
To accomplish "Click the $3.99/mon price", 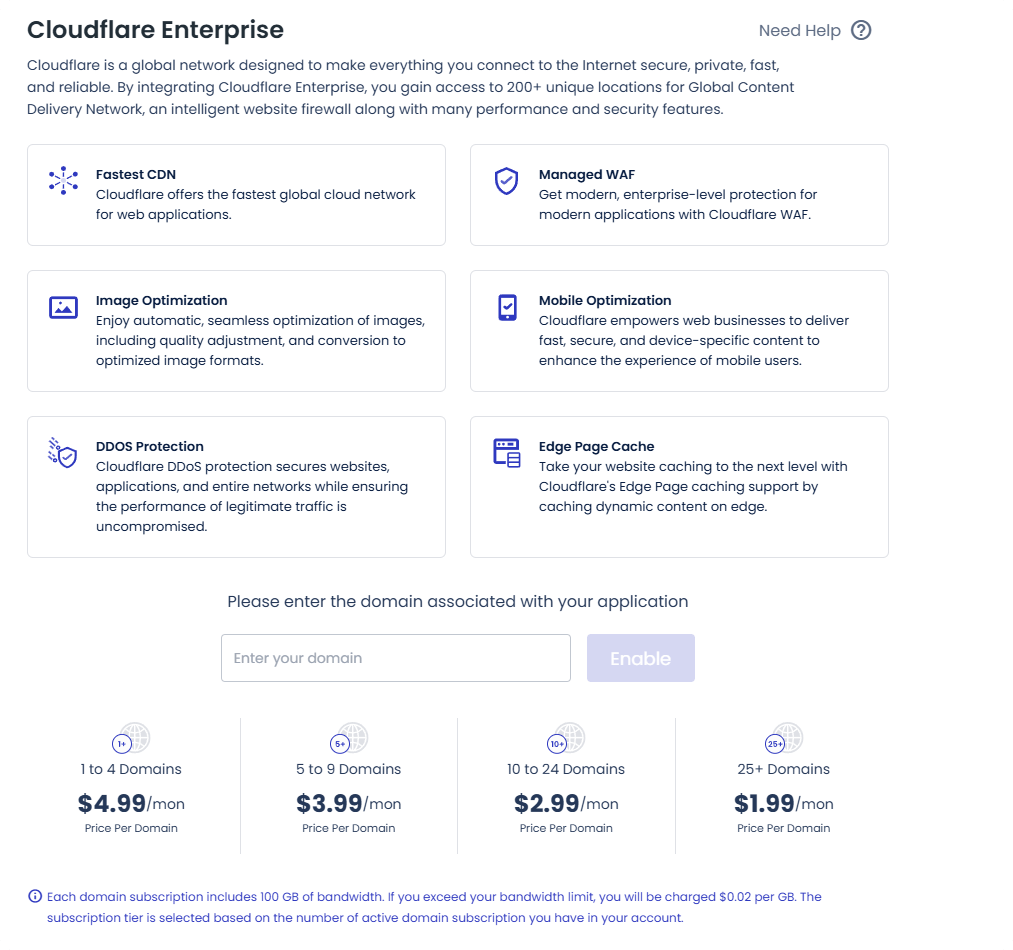I will (348, 803).
